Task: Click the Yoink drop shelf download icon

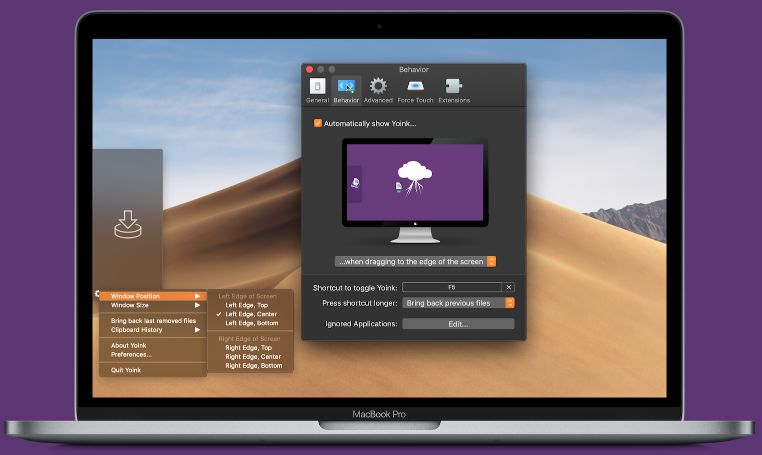Action: (x=128, y=224)
